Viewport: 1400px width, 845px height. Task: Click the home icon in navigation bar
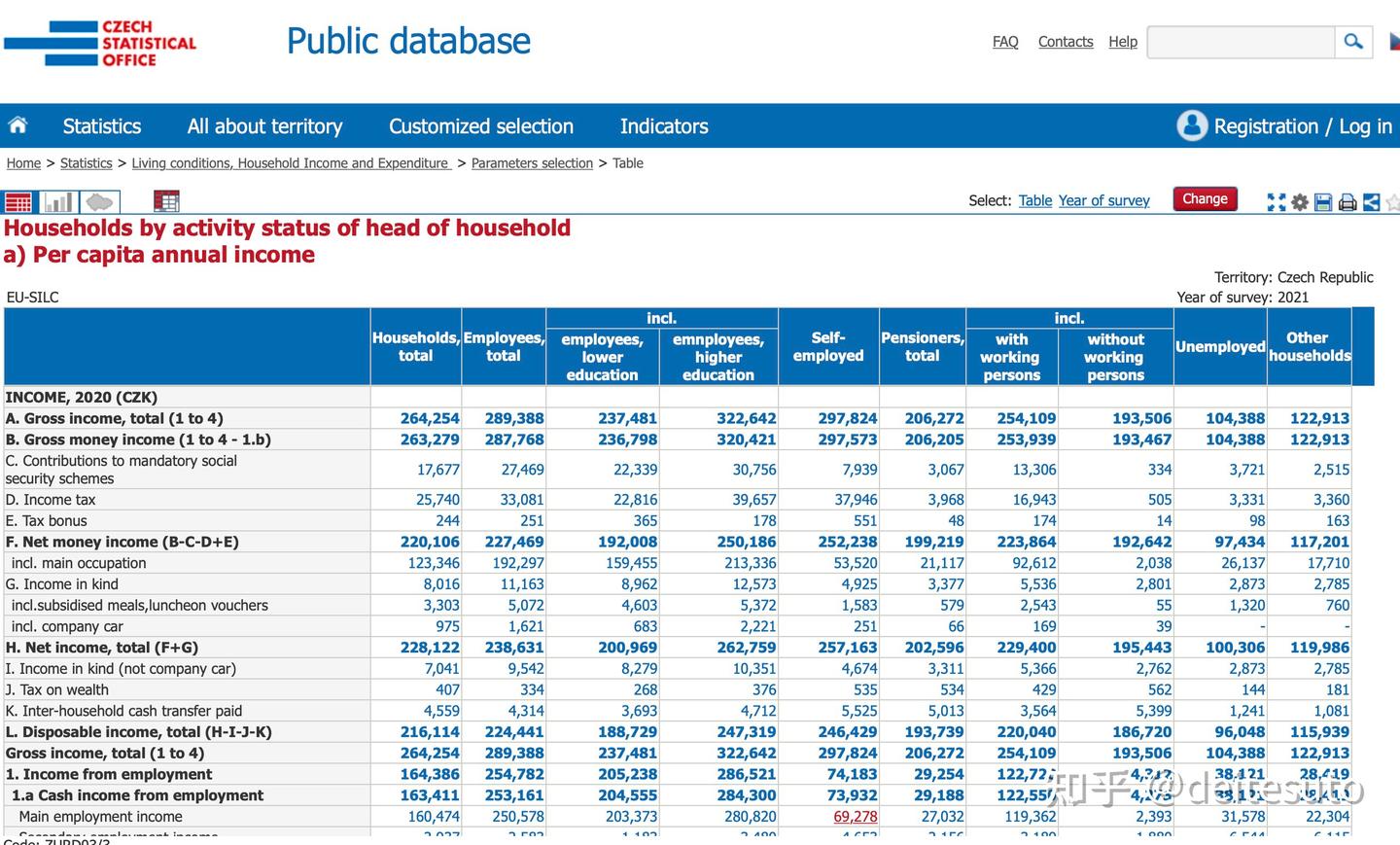pyautogui.click(x=17, y=125)
